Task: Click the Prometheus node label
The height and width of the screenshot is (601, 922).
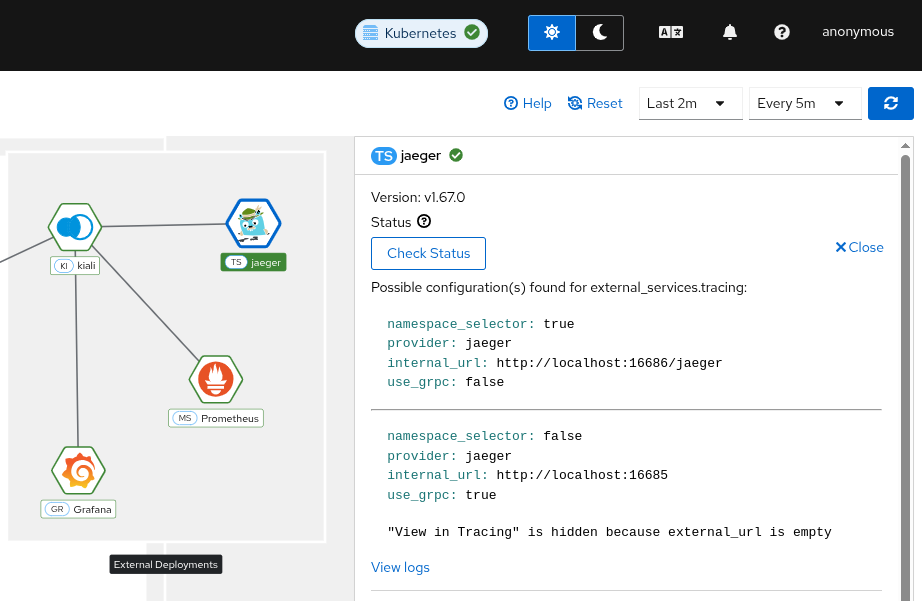Action: coord(216,418)
